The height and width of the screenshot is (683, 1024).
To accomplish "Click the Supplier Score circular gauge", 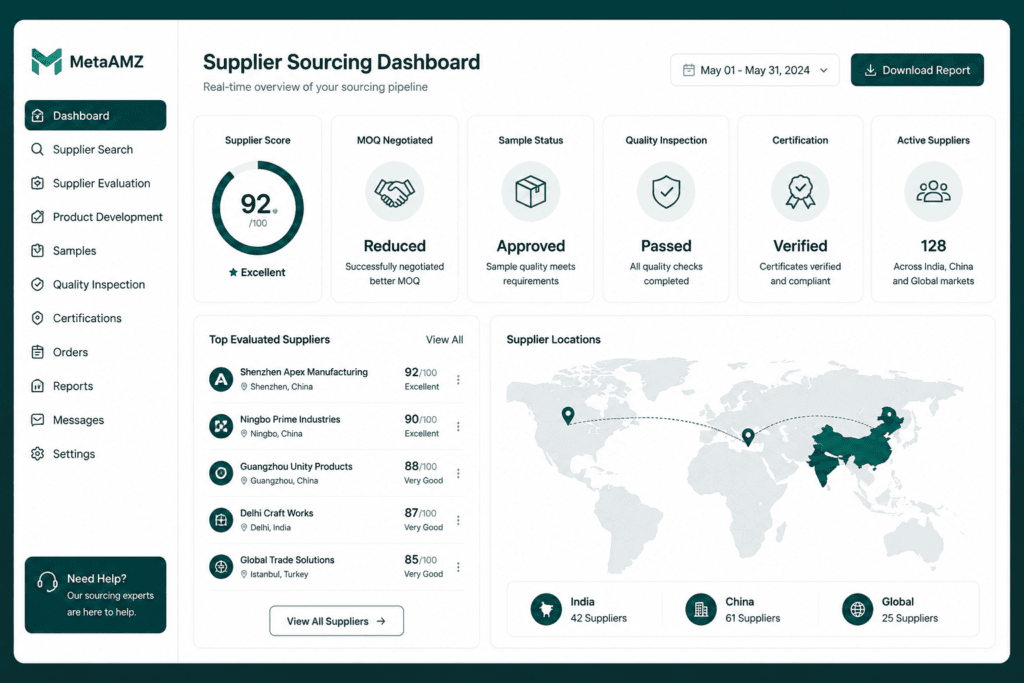I will (x=258, y=208).
